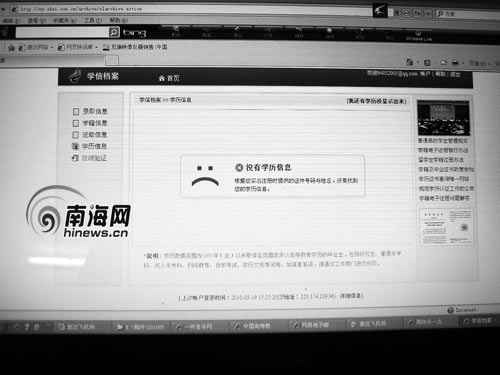Open the 学历认证工作的公告 news link
This screenshot has width=500, height=375.
[x=446, y=189]
